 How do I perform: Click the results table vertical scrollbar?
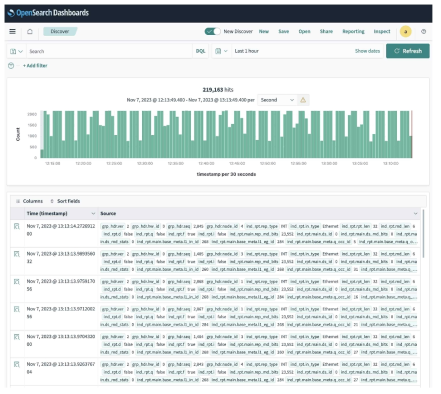tap(424, 233)
